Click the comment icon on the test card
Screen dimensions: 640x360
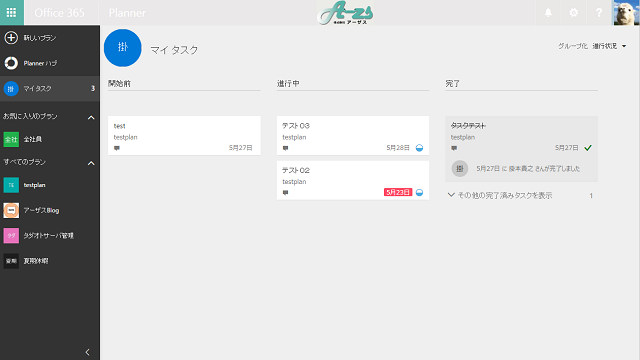117,148
